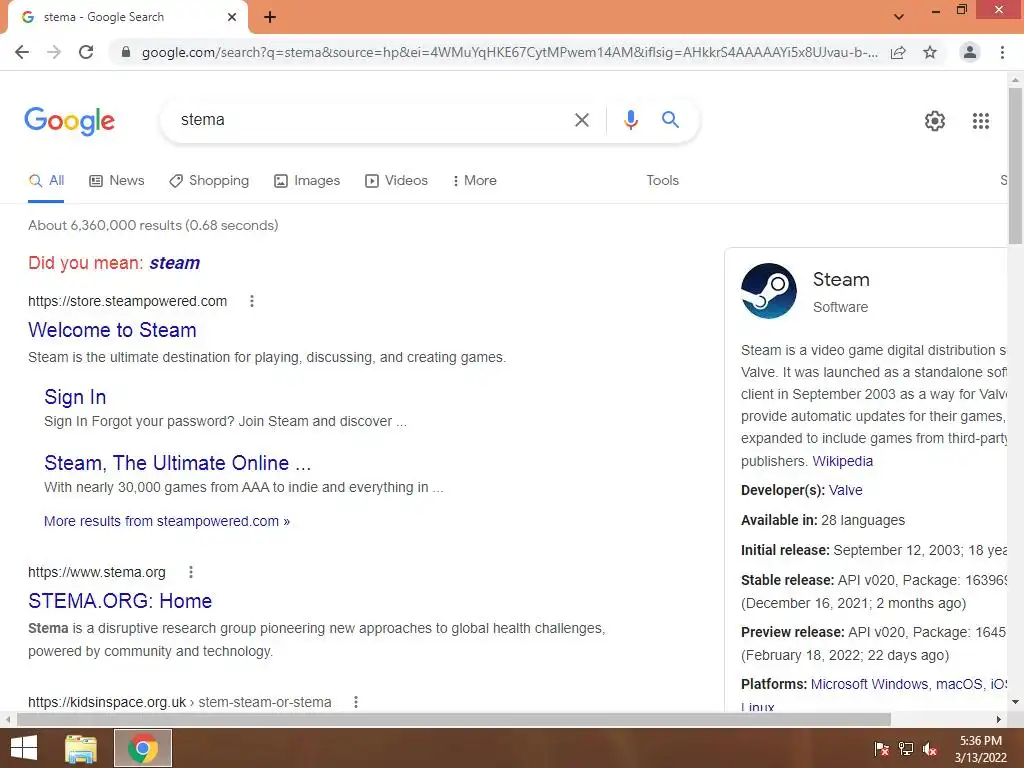This screenshot has width=1024, height=768.
Task: Share this page from address bar
Action: [898, 52]
